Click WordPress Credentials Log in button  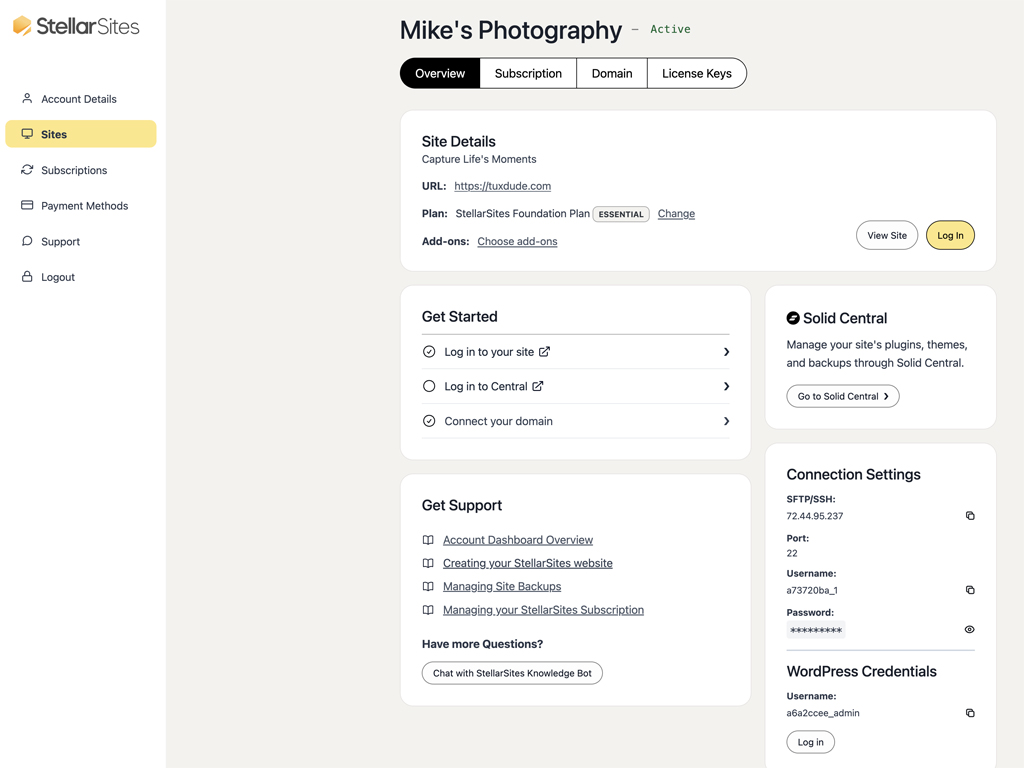coord(810,742)
